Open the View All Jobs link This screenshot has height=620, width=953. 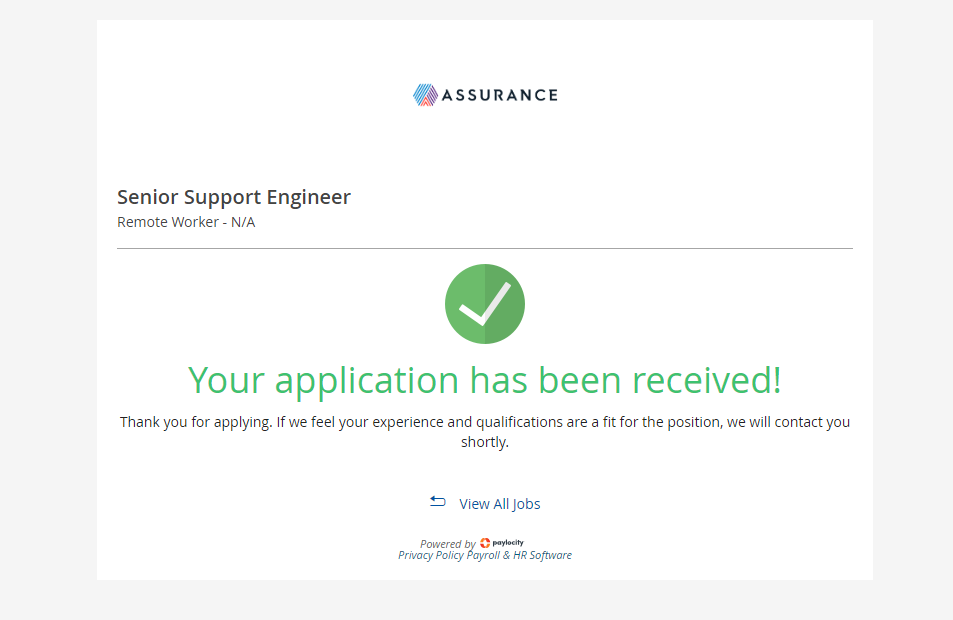(x=499, y=504)
